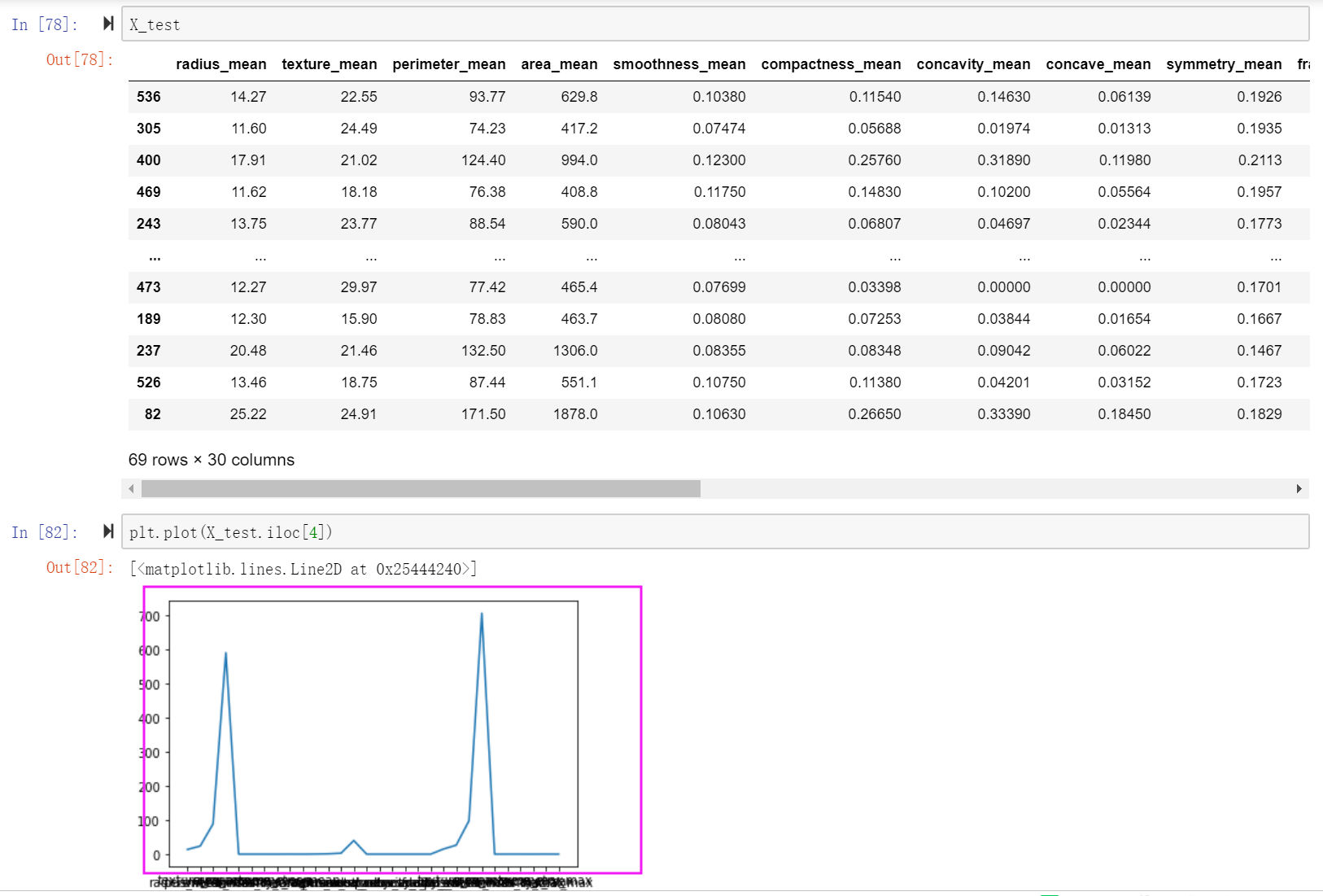Click row index 536
1323x896 pixels.
point(149,97)
